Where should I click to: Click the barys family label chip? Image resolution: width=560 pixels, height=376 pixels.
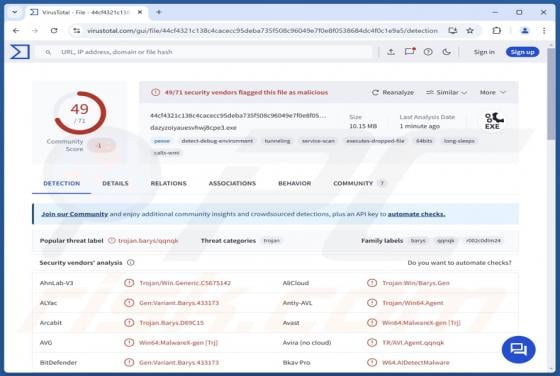(x=418, y=241)
